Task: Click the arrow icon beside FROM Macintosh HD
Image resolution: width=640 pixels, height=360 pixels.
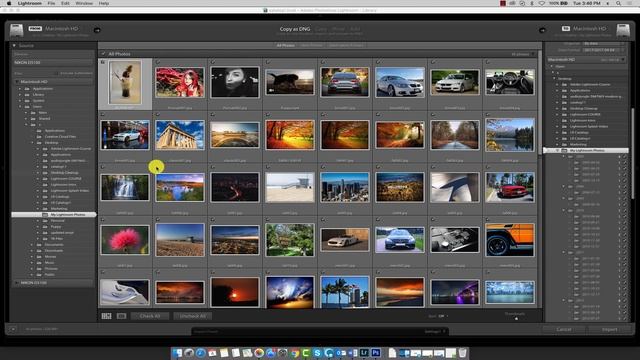Action: pyautogui.click(x=97, y=30)
